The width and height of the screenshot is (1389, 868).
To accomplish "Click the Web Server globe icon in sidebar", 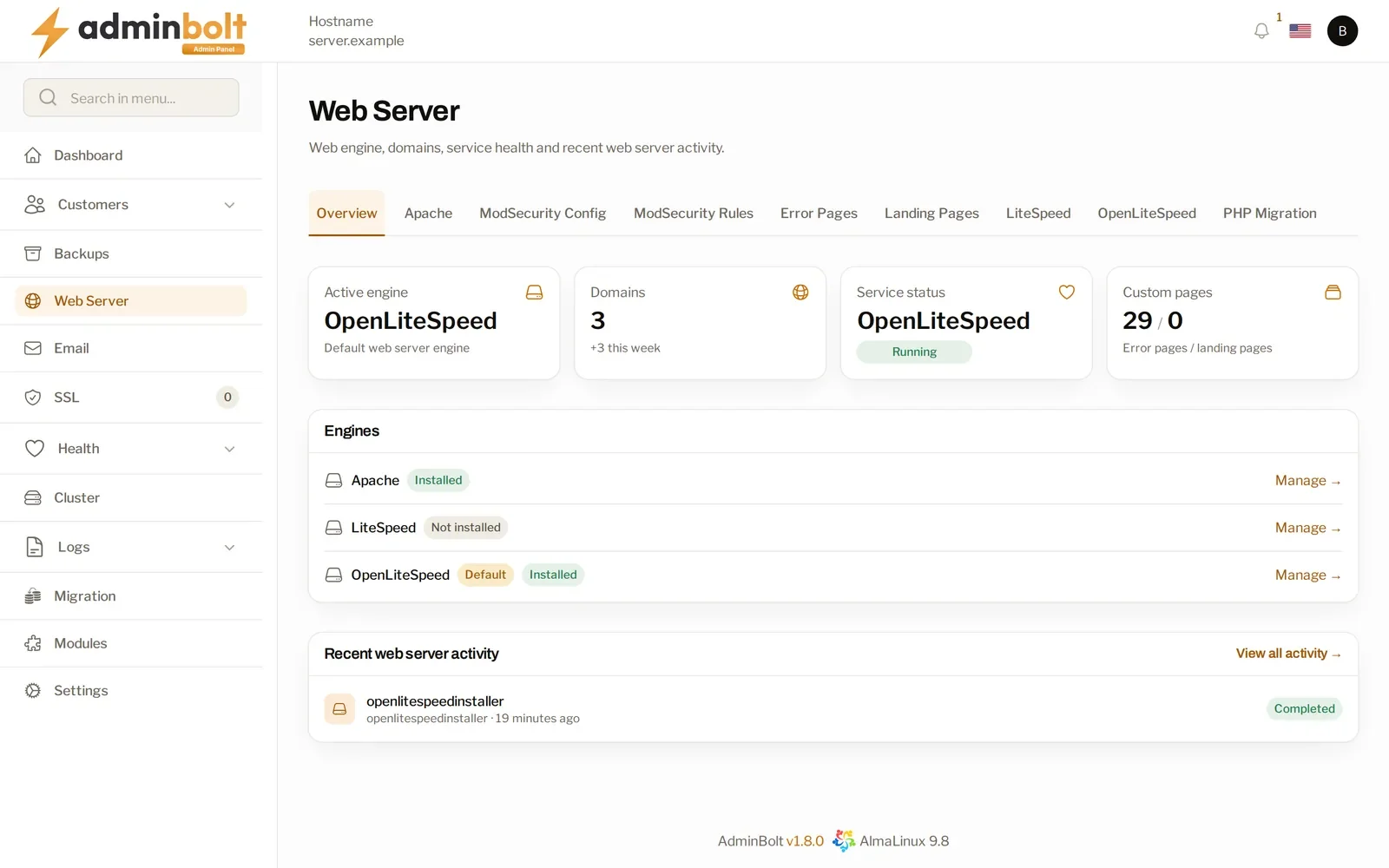I will (x=33, y=301).
